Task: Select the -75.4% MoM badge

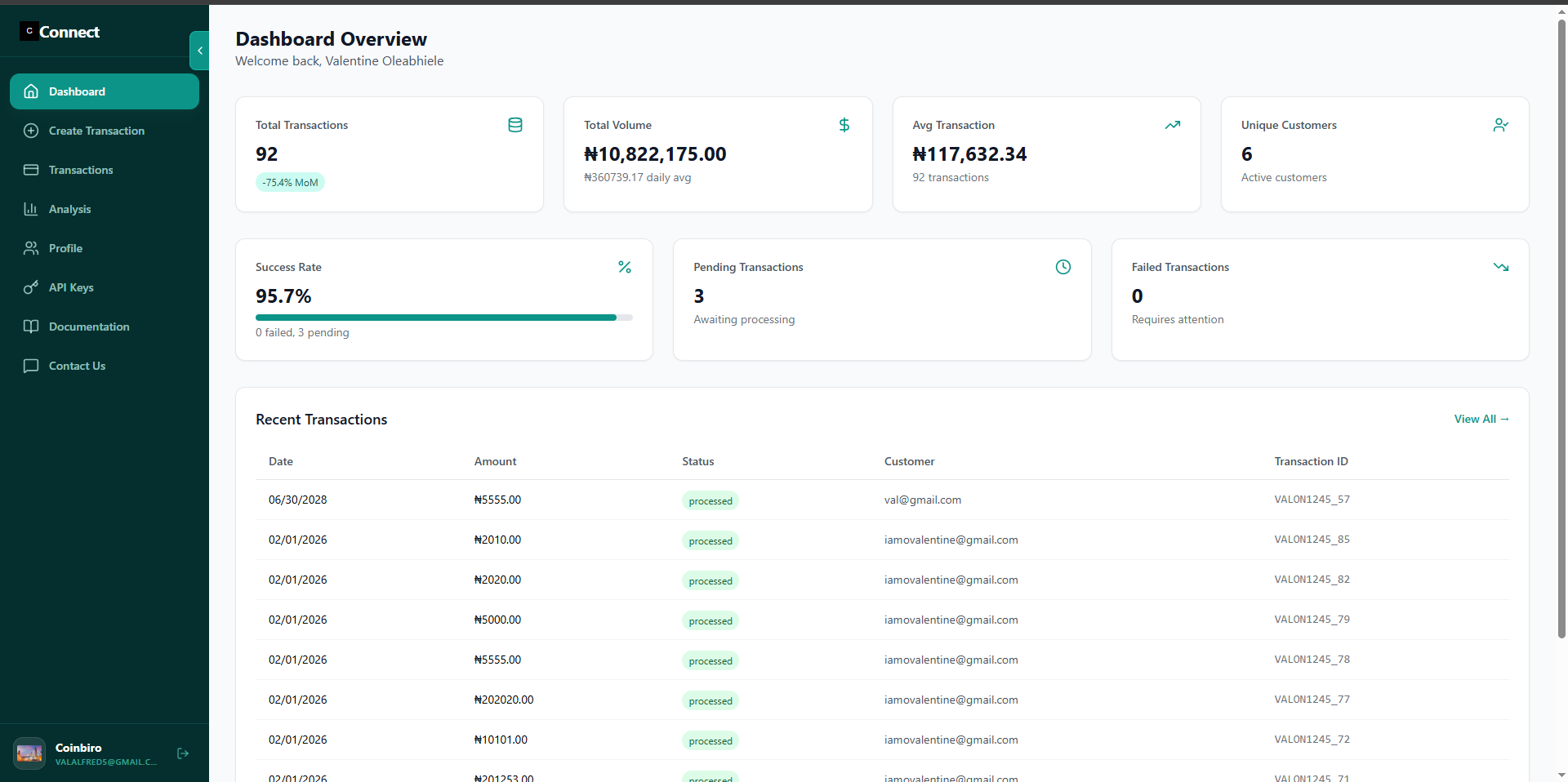Action: click(x=290, y=183)
